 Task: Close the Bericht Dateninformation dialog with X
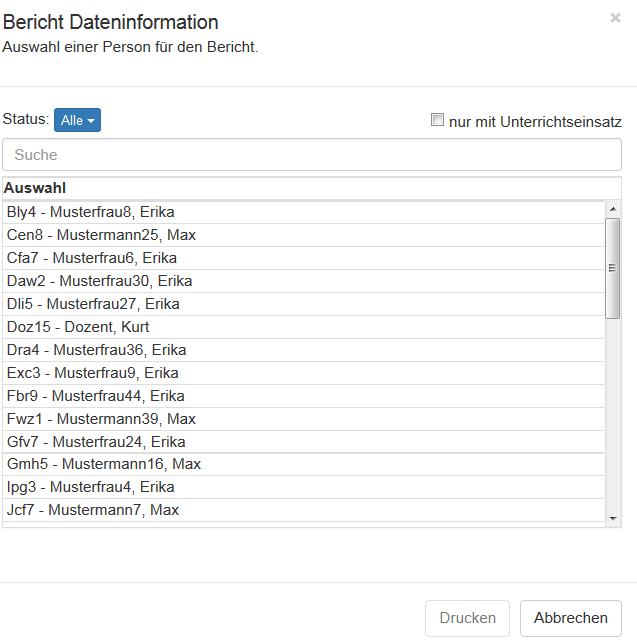tap(615, 18)
